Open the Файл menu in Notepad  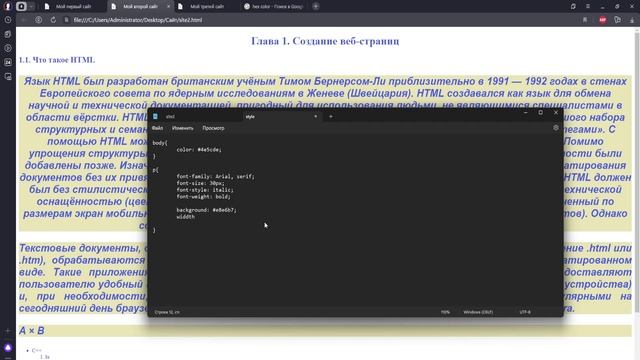(x=157, y=128)
